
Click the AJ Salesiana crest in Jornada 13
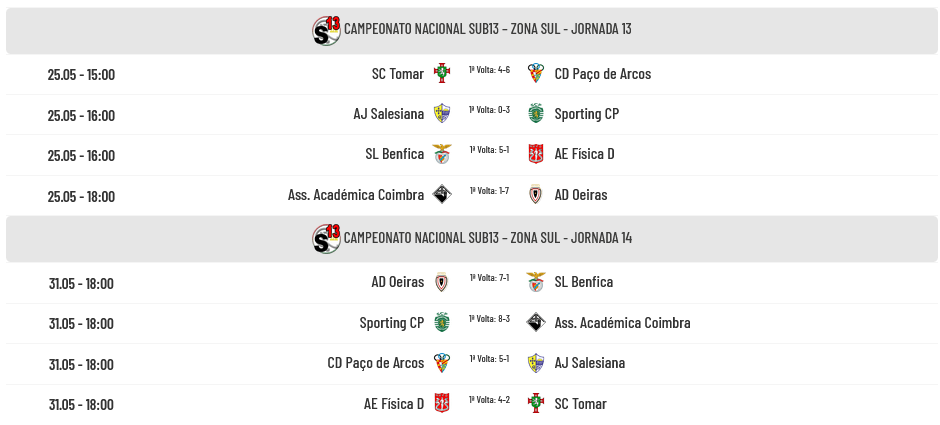pyautogui.click(x=442, y=113)
